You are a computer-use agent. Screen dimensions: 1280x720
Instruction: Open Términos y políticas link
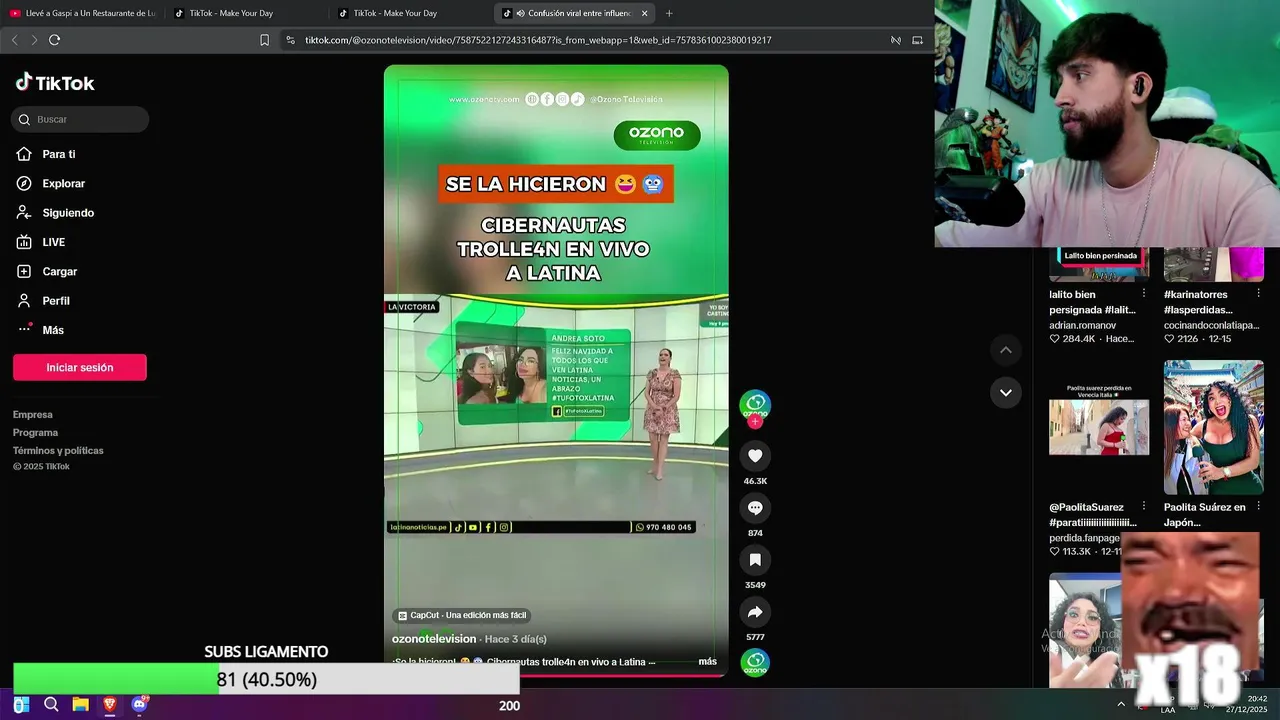(x=58, y=450)
